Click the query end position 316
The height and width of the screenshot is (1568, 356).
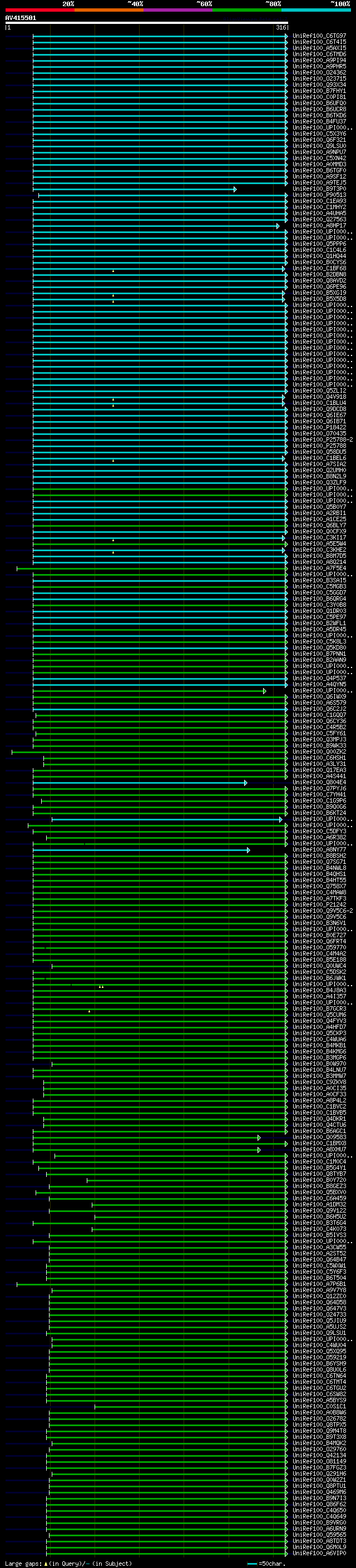[280, 27]
